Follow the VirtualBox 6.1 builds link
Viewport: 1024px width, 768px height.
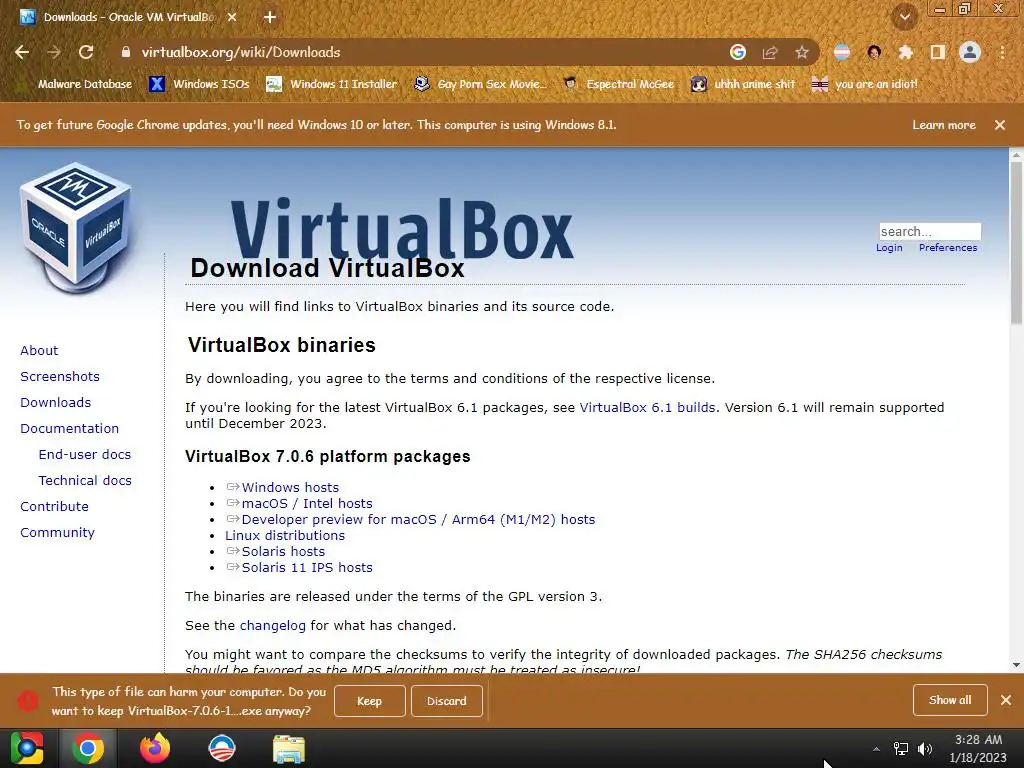647,408
